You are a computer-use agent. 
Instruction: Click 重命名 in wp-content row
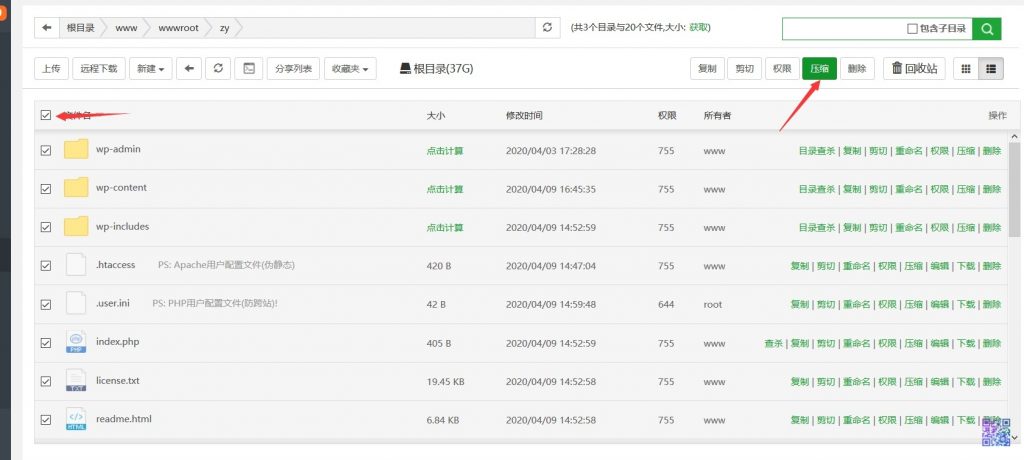pyautogui.click(x=908, y=189)
